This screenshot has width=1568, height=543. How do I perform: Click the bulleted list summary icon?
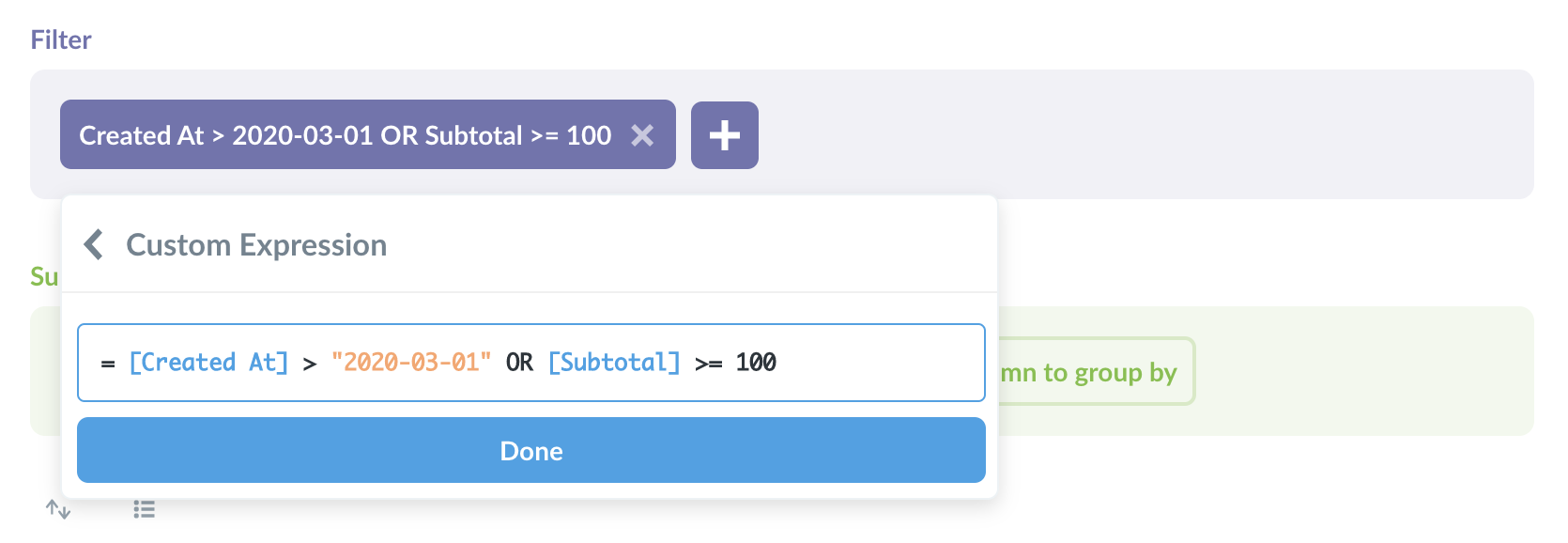point(144,510)
